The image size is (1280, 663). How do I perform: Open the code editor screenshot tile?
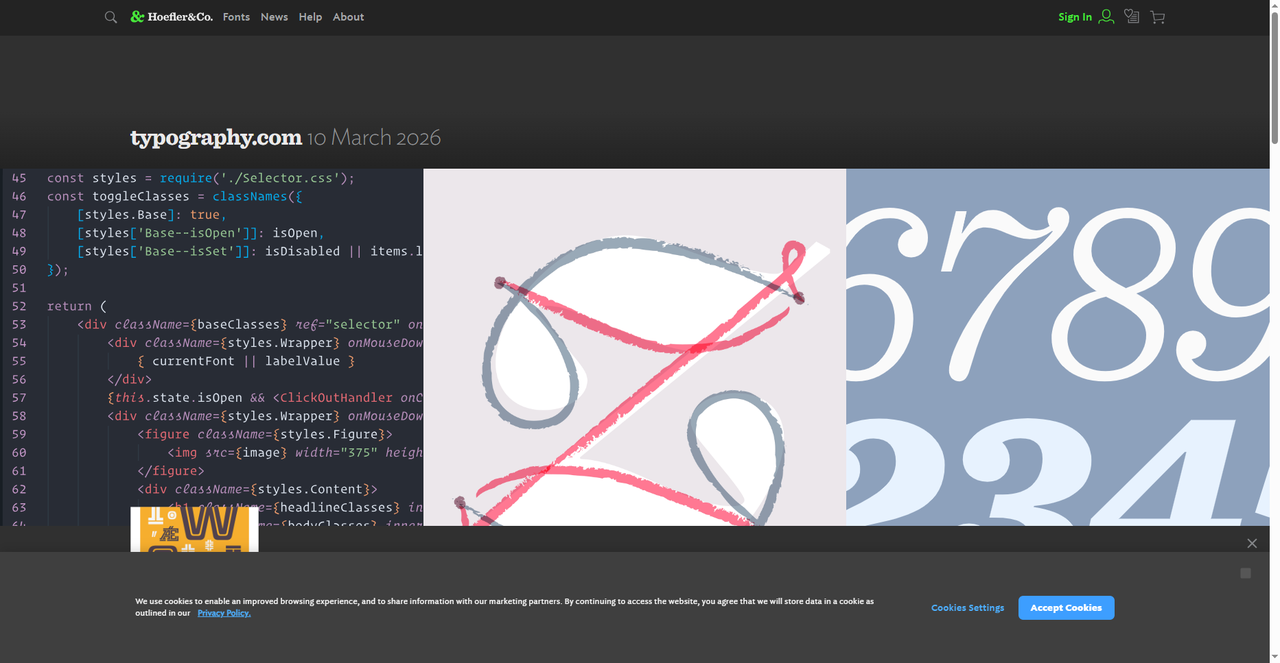tap(213, 340)
